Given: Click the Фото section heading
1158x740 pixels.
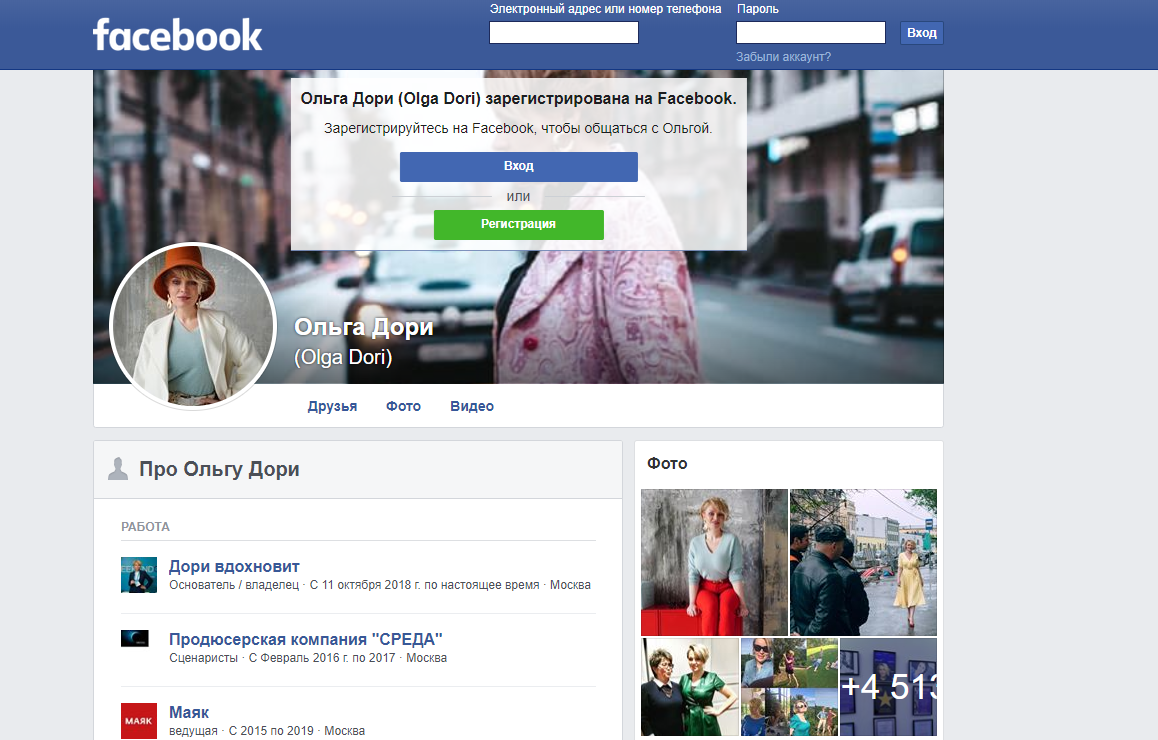Looking at the screenshot, I should (x=667, y=463).
